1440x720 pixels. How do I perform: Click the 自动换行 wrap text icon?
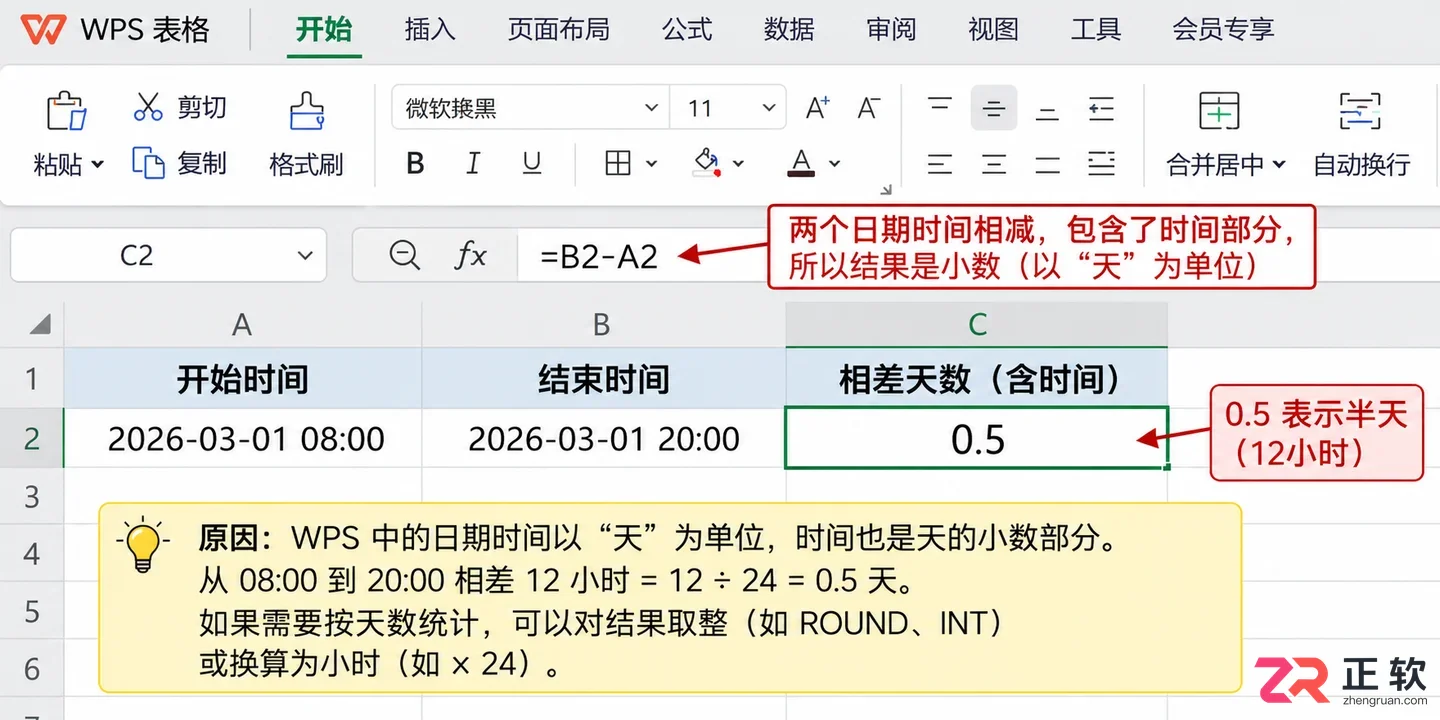(1360, 110)
